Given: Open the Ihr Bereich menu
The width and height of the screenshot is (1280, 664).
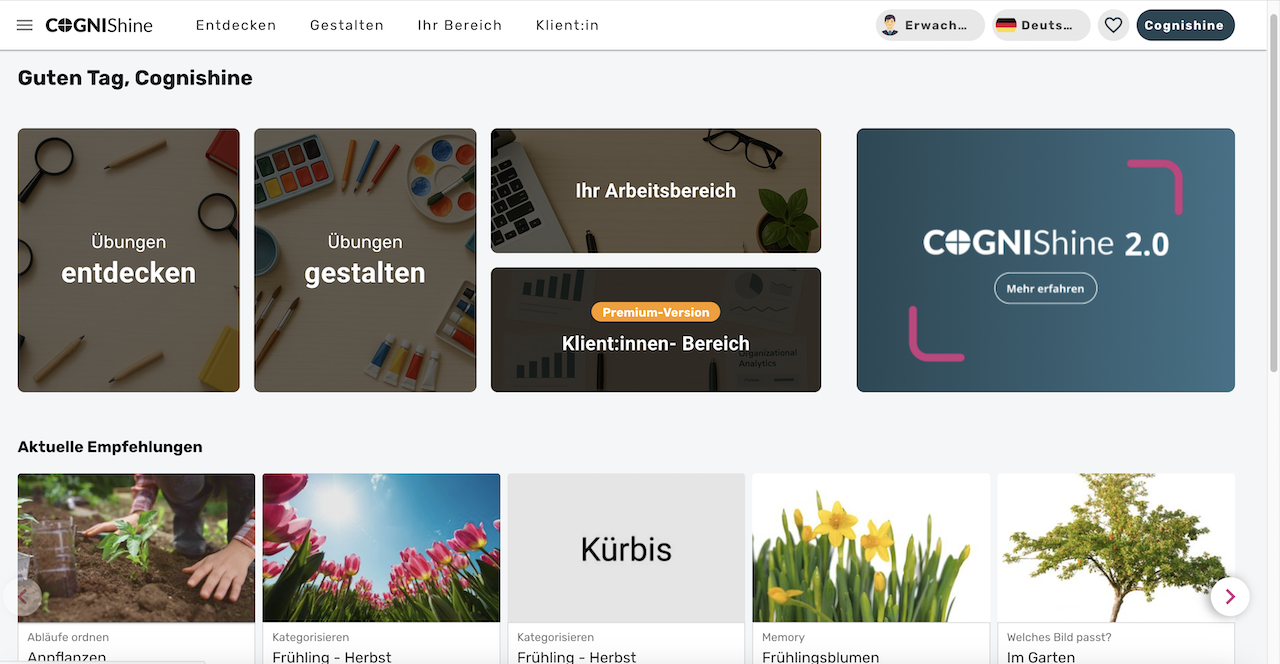Looking at the screenshot, I should [460, 25].
